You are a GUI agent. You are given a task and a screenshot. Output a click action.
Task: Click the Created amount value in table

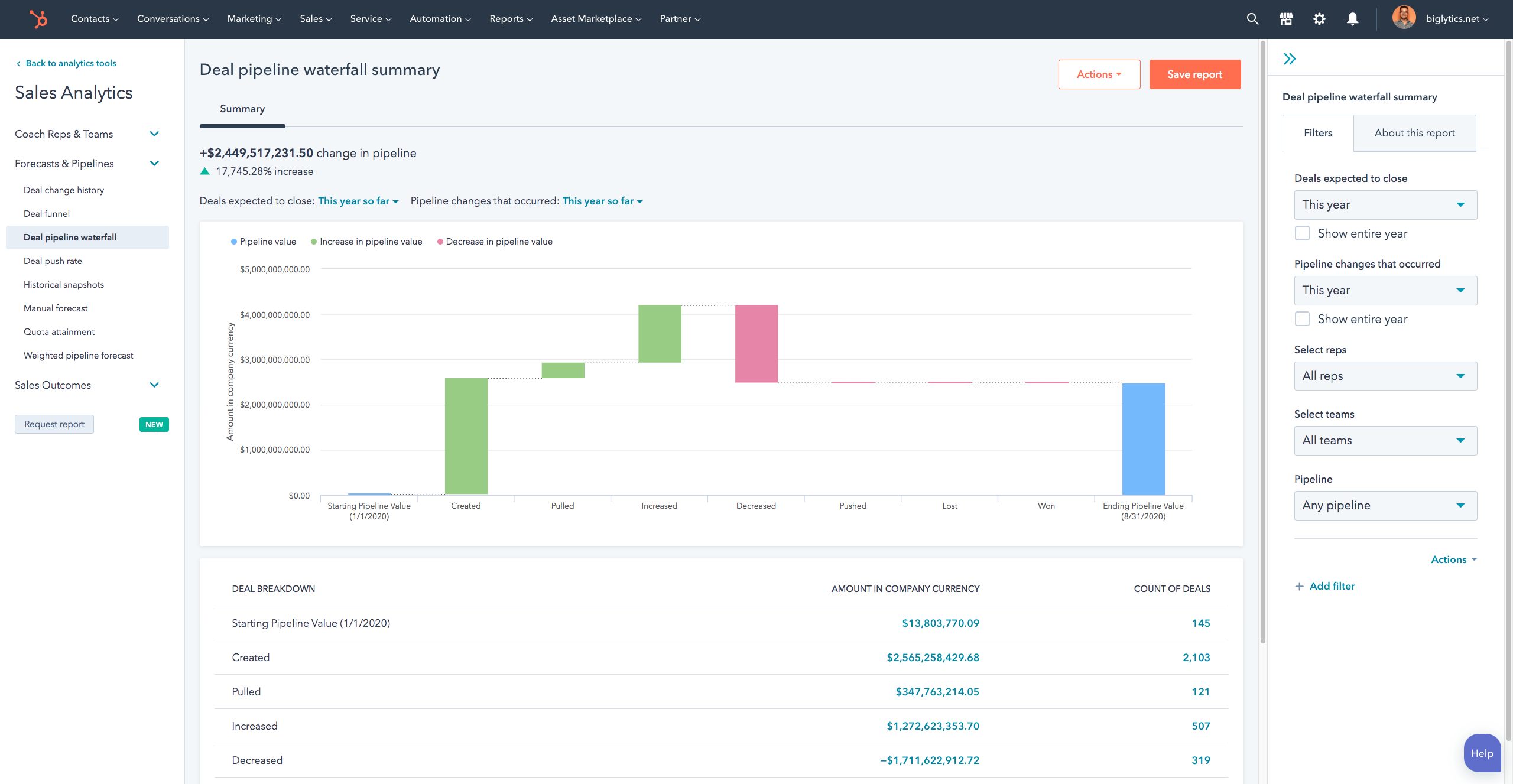pyautogui.click(x=933, y=658)
